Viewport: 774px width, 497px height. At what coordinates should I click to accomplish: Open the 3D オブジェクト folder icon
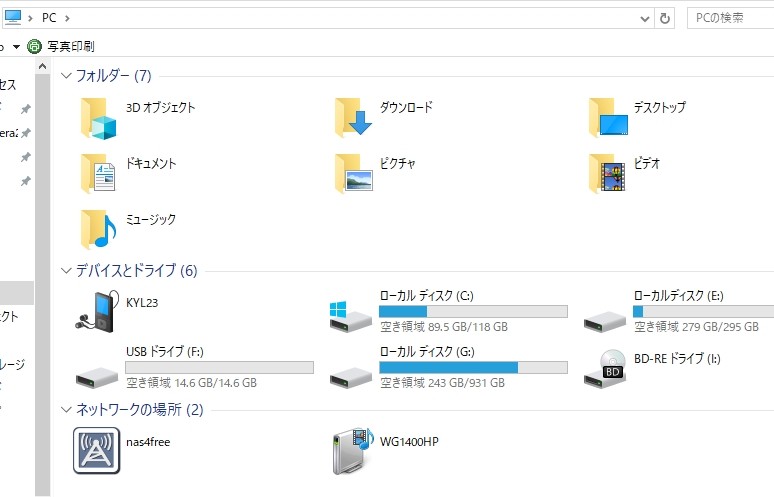[98, 118]
